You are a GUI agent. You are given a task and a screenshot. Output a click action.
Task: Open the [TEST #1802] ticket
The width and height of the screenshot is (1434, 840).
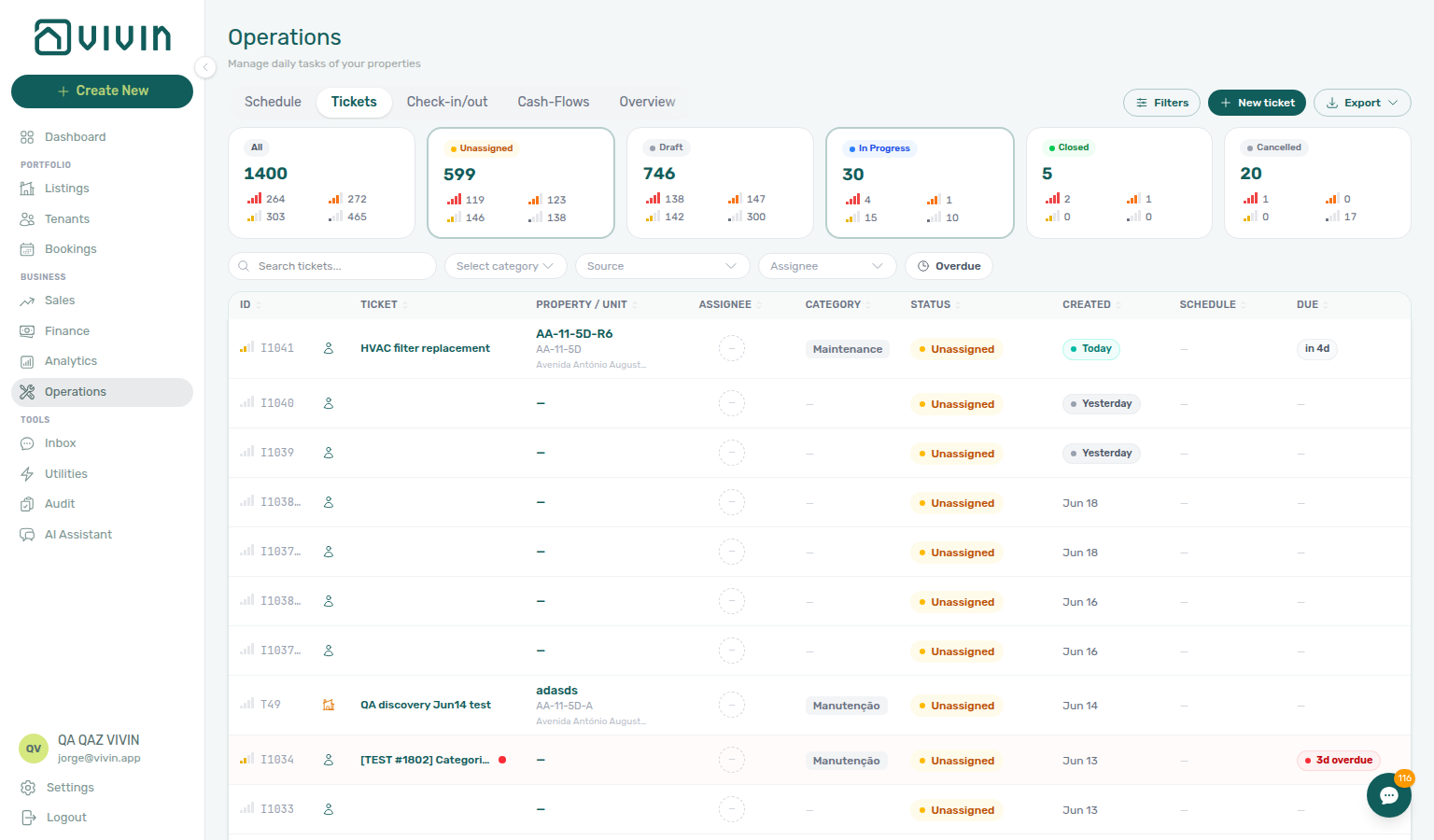(x=425, y=760)
